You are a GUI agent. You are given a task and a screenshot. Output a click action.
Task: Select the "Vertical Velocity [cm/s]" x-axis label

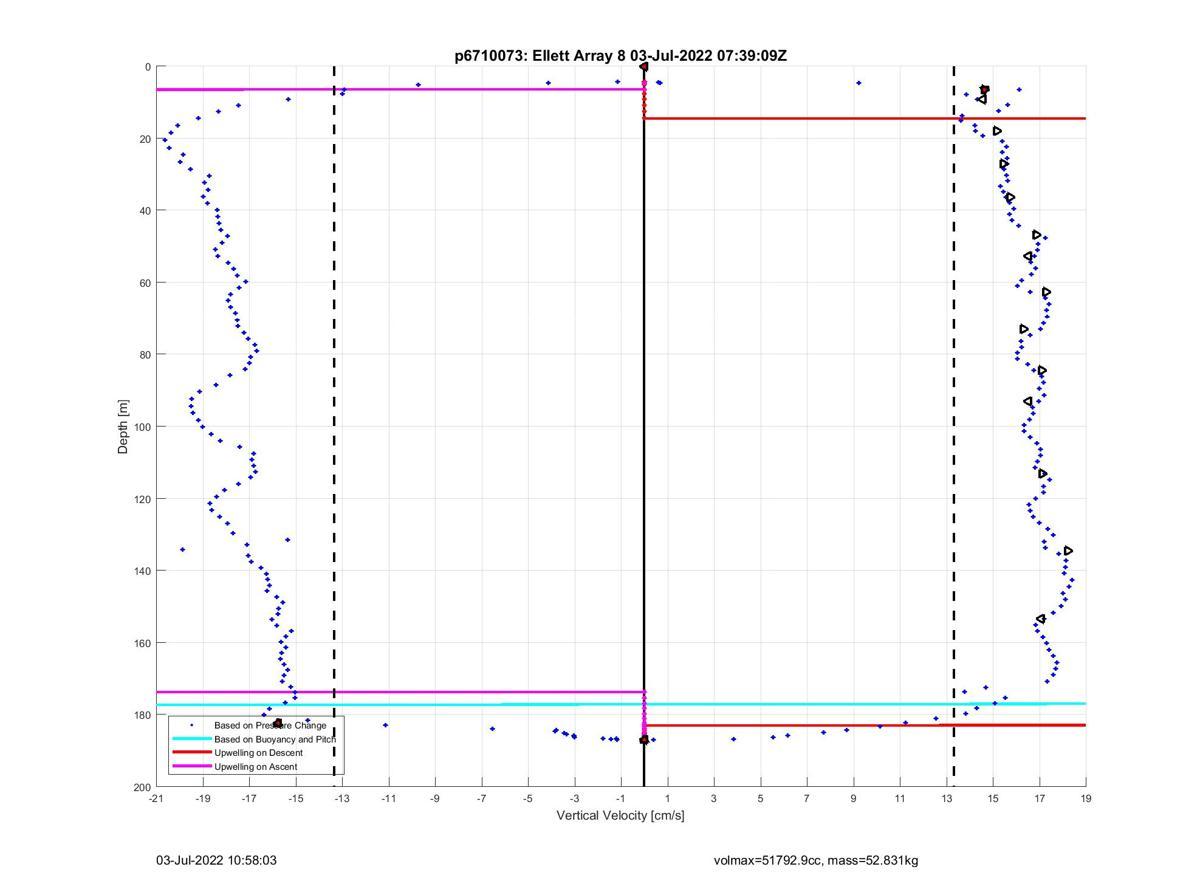pos(620,816)
